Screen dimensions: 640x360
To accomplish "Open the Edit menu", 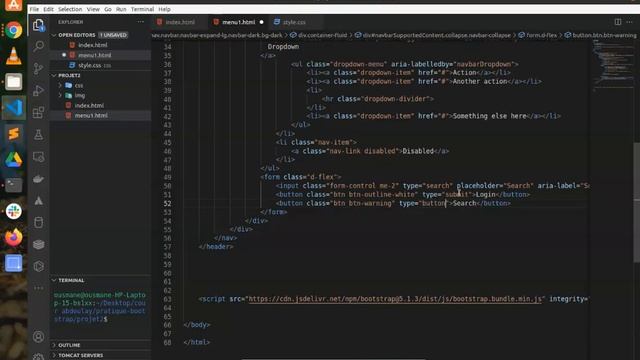I will click(x=48, y=9).
